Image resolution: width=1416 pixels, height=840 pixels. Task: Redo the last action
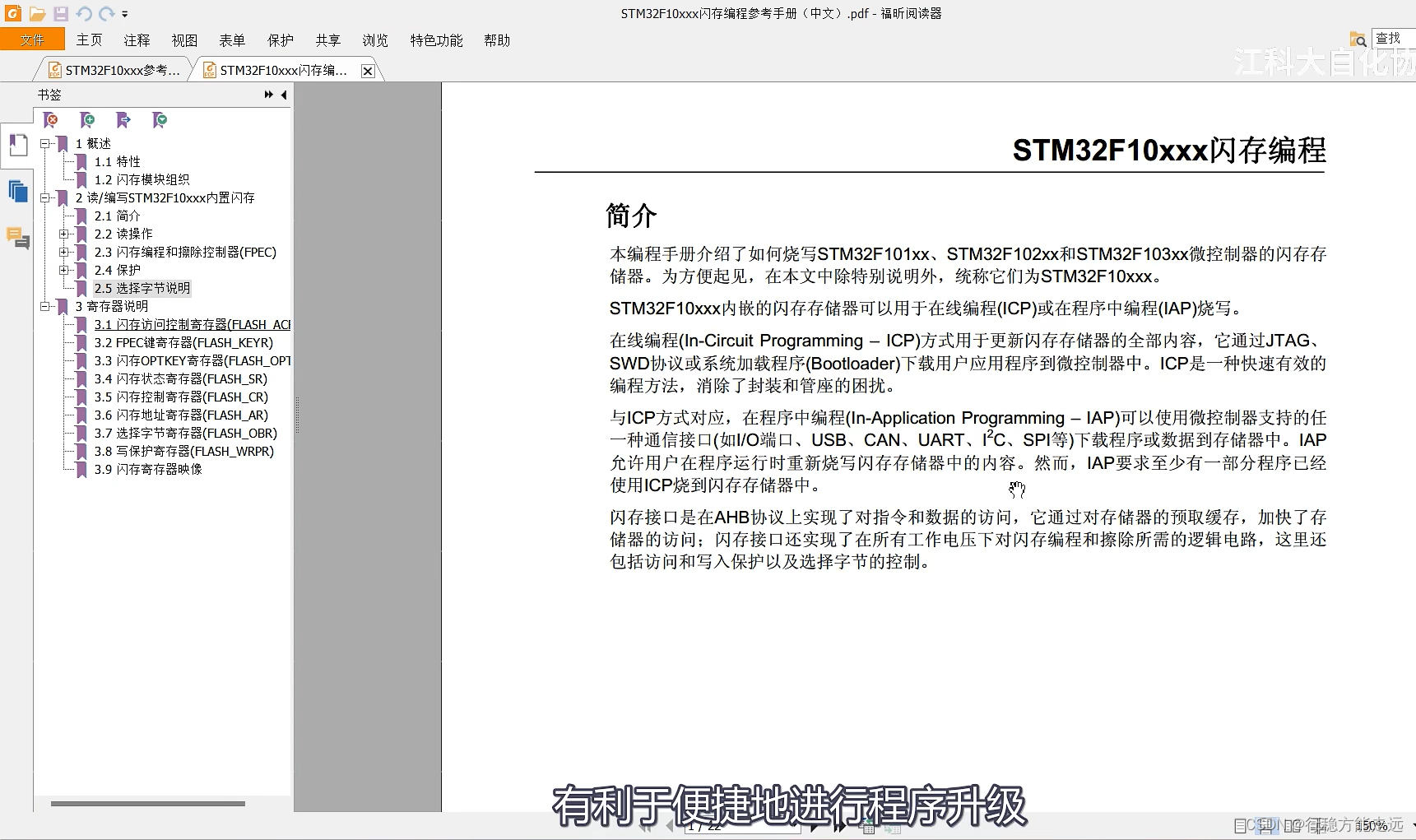pos(107,14)
